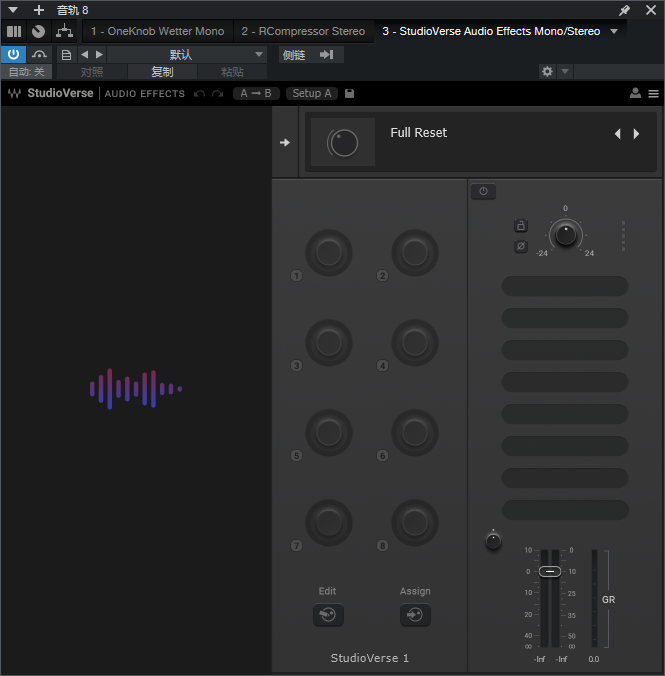Go to previous host preset arrow
The height and width of the screenshot is (676, 665).
[x=85, y=54]
